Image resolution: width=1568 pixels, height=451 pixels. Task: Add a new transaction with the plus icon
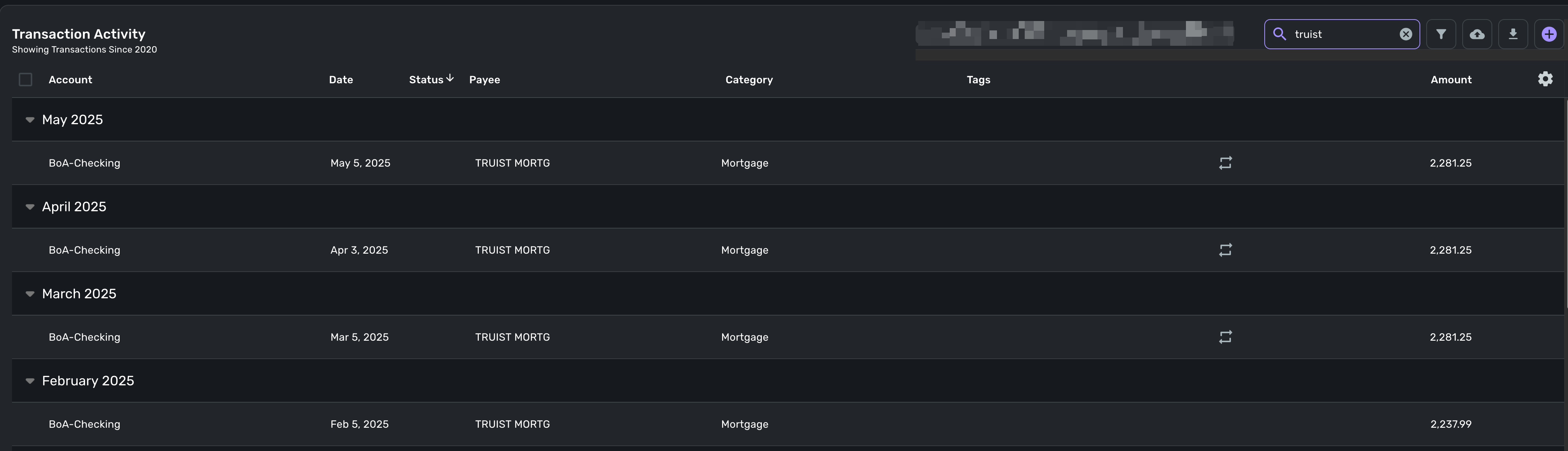(x=1549, y=34)
